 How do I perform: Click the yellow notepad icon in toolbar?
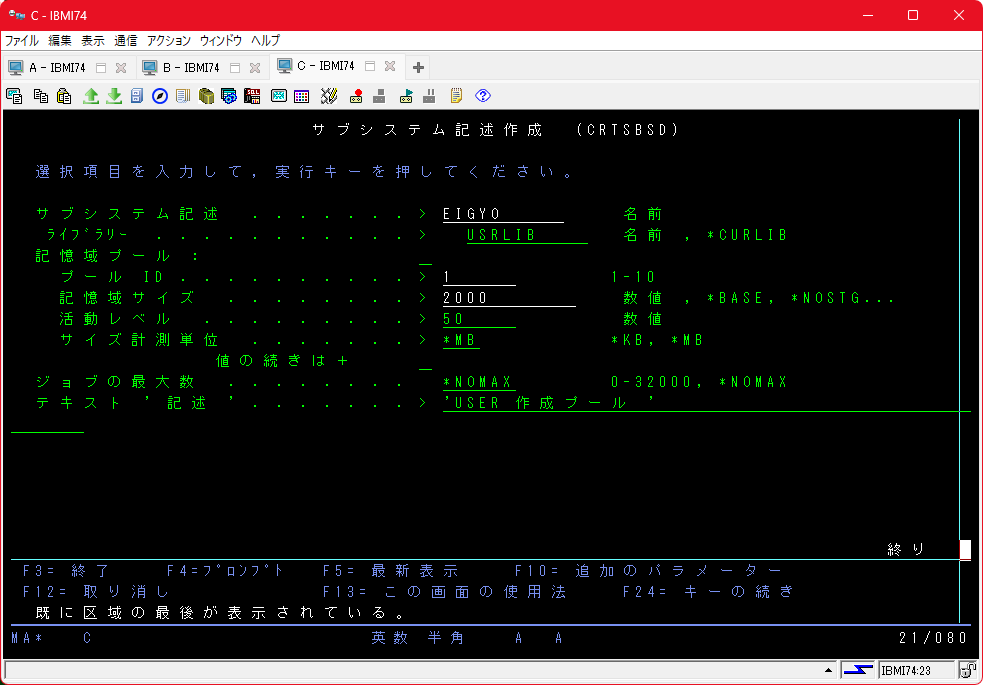click(456, 96)
